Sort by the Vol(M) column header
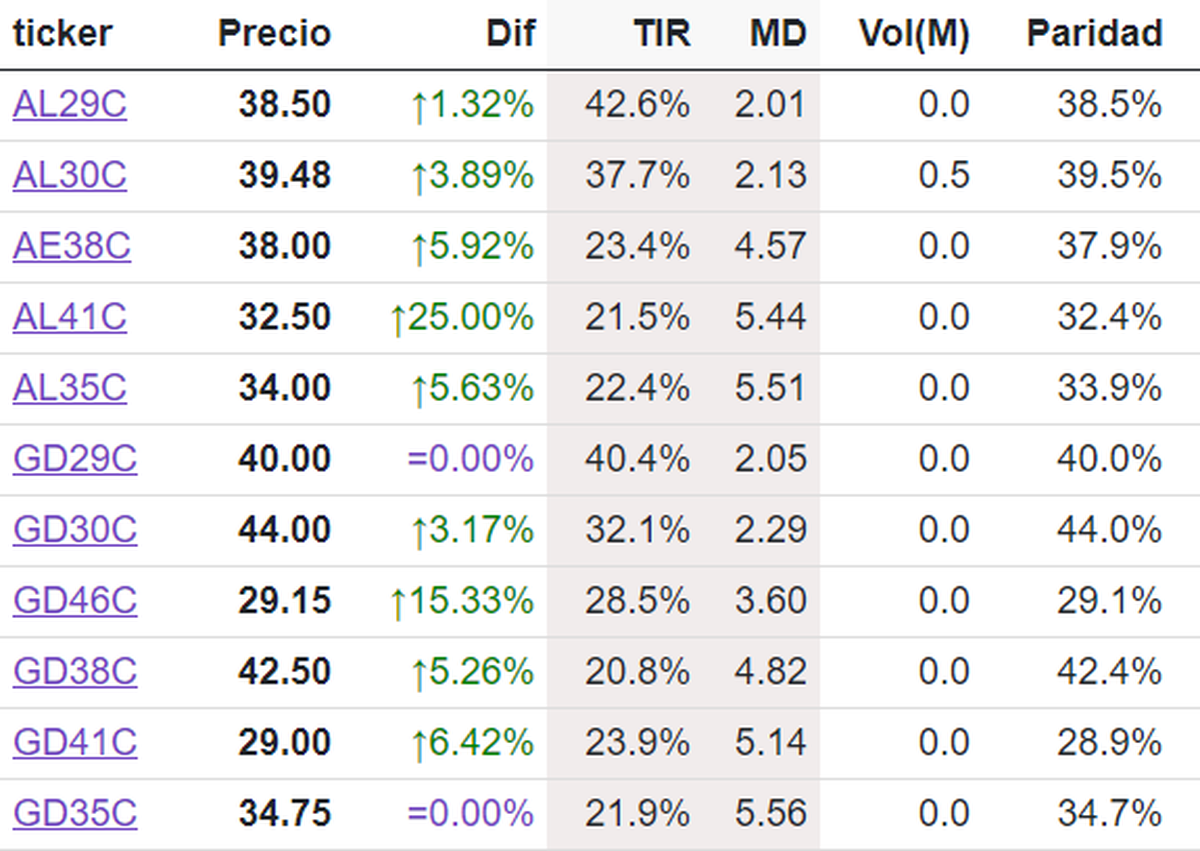The height and width of the screenshot is (851, 1200). 914,34
